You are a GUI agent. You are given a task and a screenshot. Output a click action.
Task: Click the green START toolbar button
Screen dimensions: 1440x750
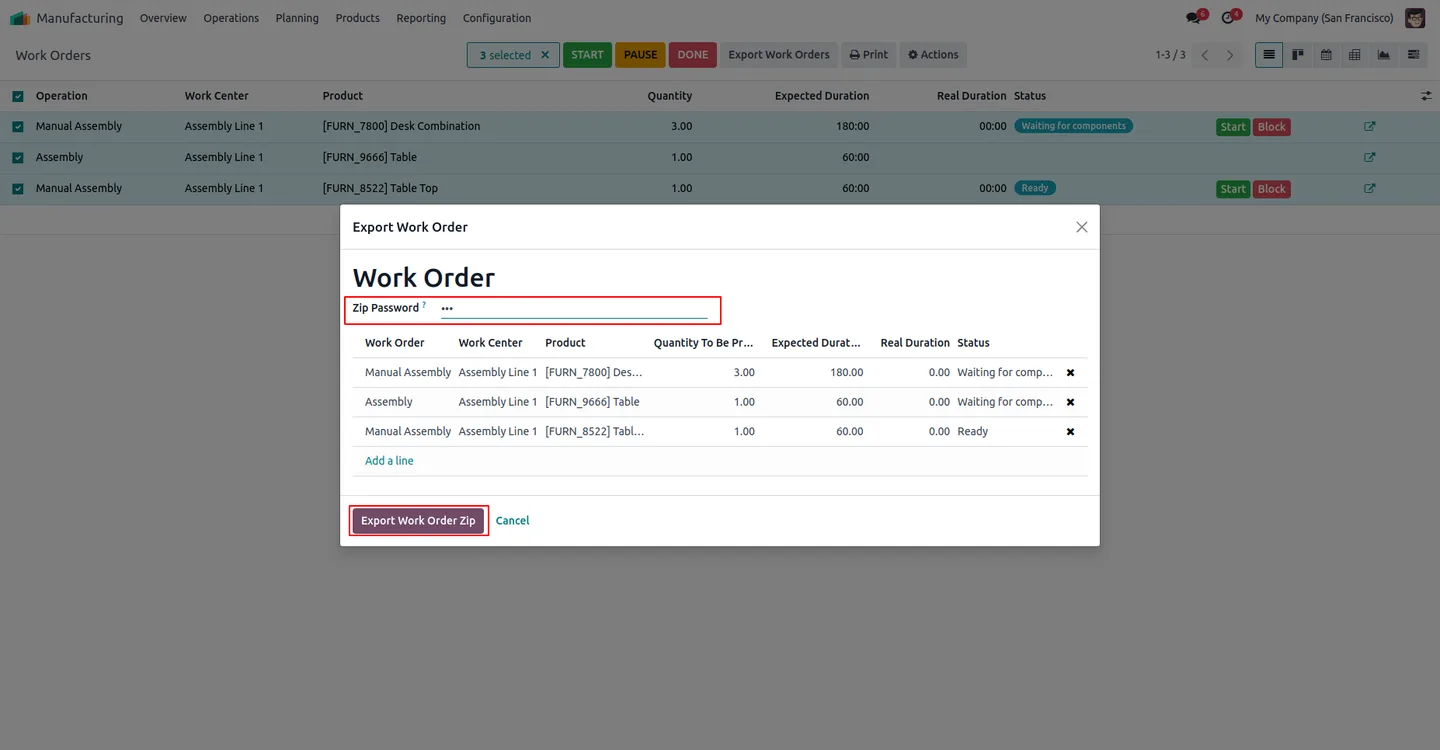587,55
